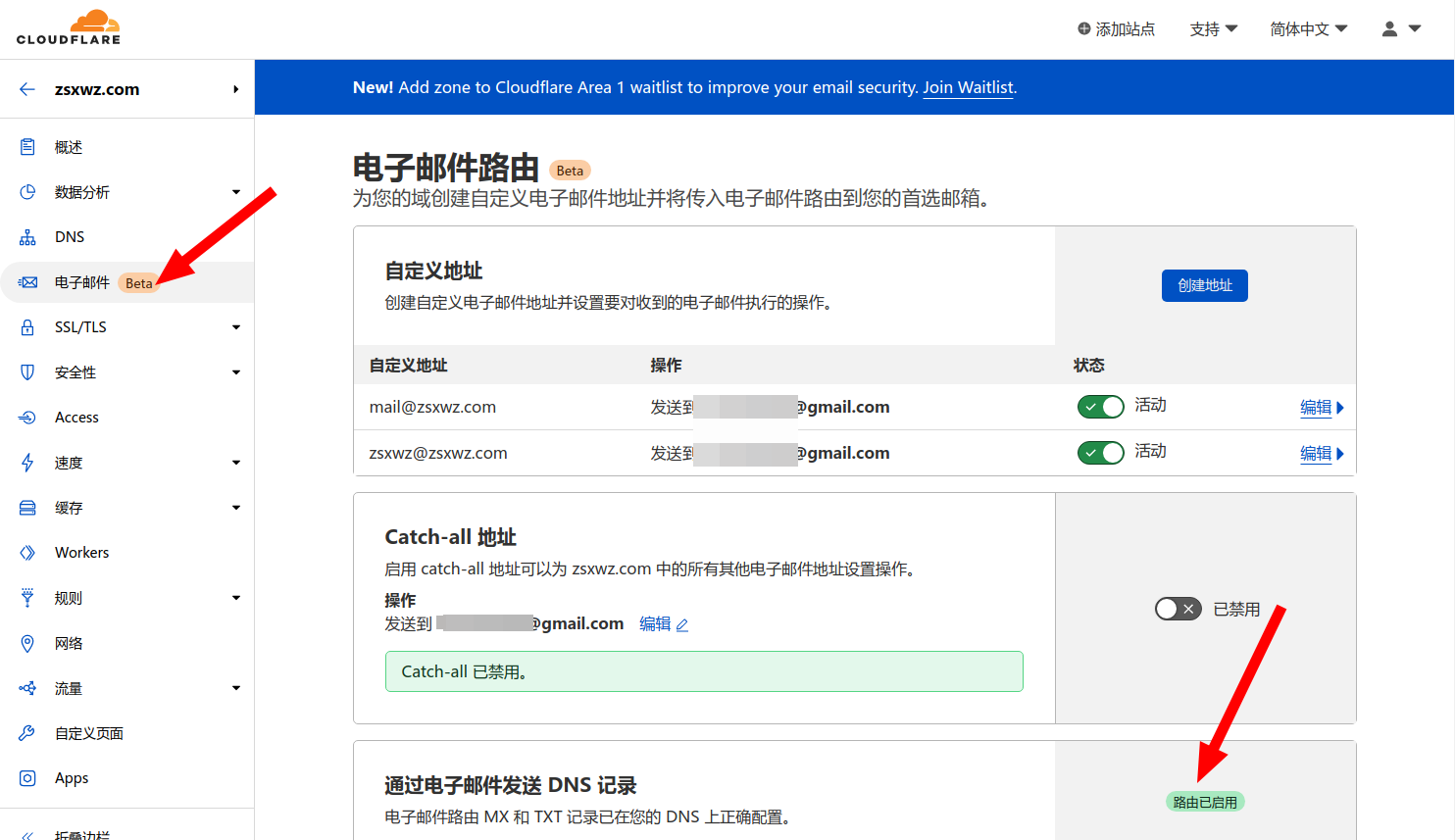Viewport: 1455px width, 840px height.
Task: Toggle zsxwz@zsxwz.com address active switch
Action: tap(1101, 453)
